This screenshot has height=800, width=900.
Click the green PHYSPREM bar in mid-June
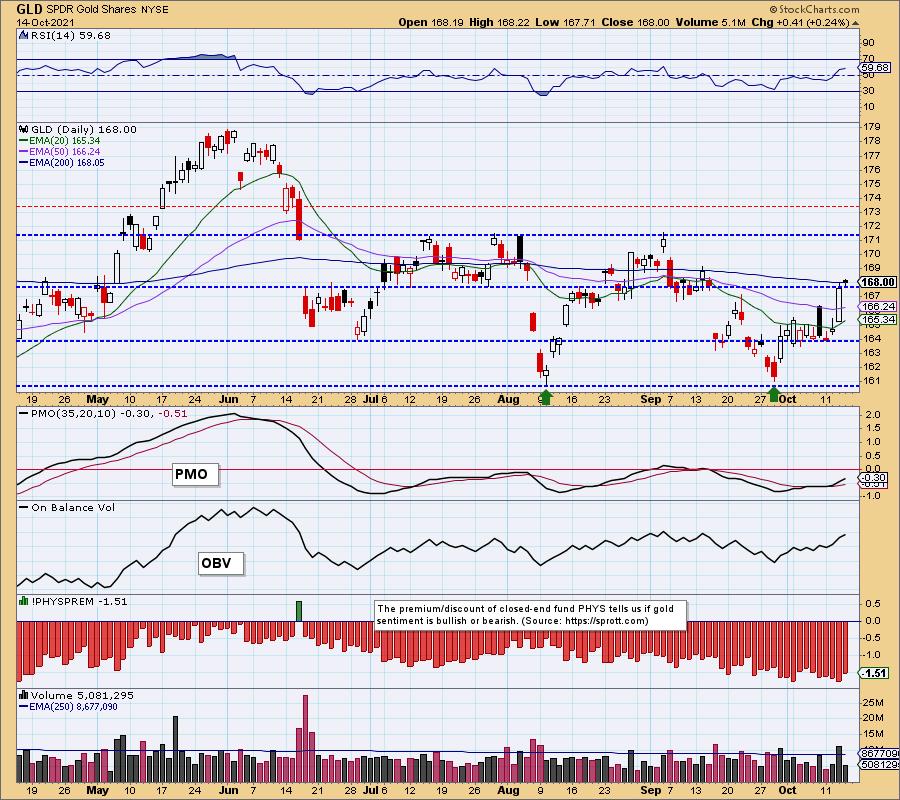[298, 611]
